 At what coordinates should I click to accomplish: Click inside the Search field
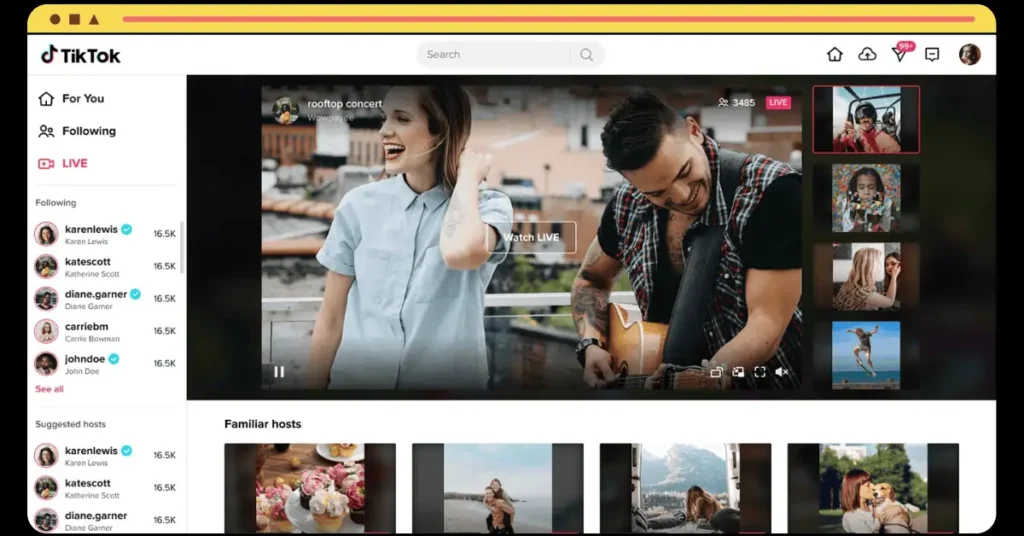pos(496,55)
